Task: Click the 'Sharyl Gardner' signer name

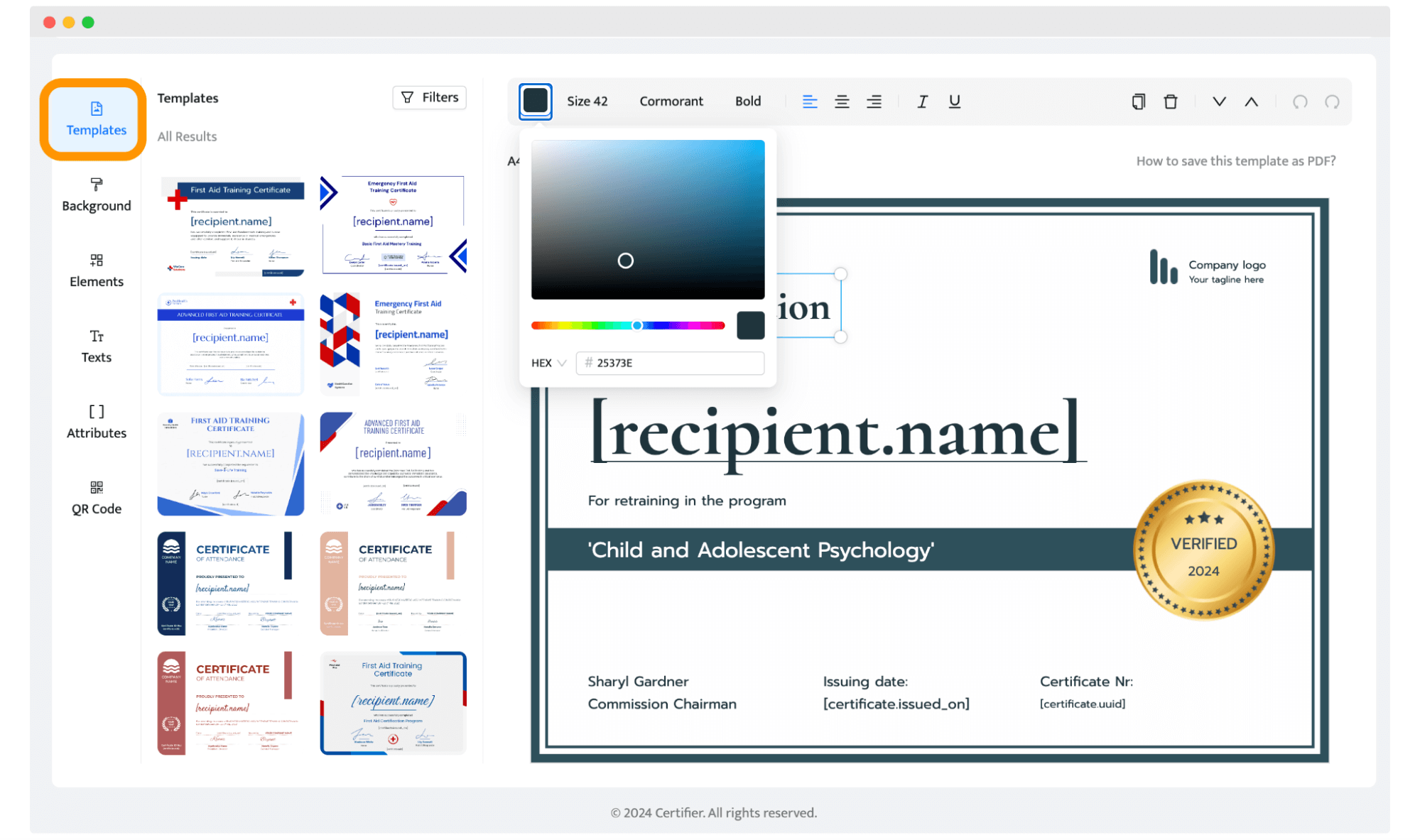Action: click(x=638, y=682)
